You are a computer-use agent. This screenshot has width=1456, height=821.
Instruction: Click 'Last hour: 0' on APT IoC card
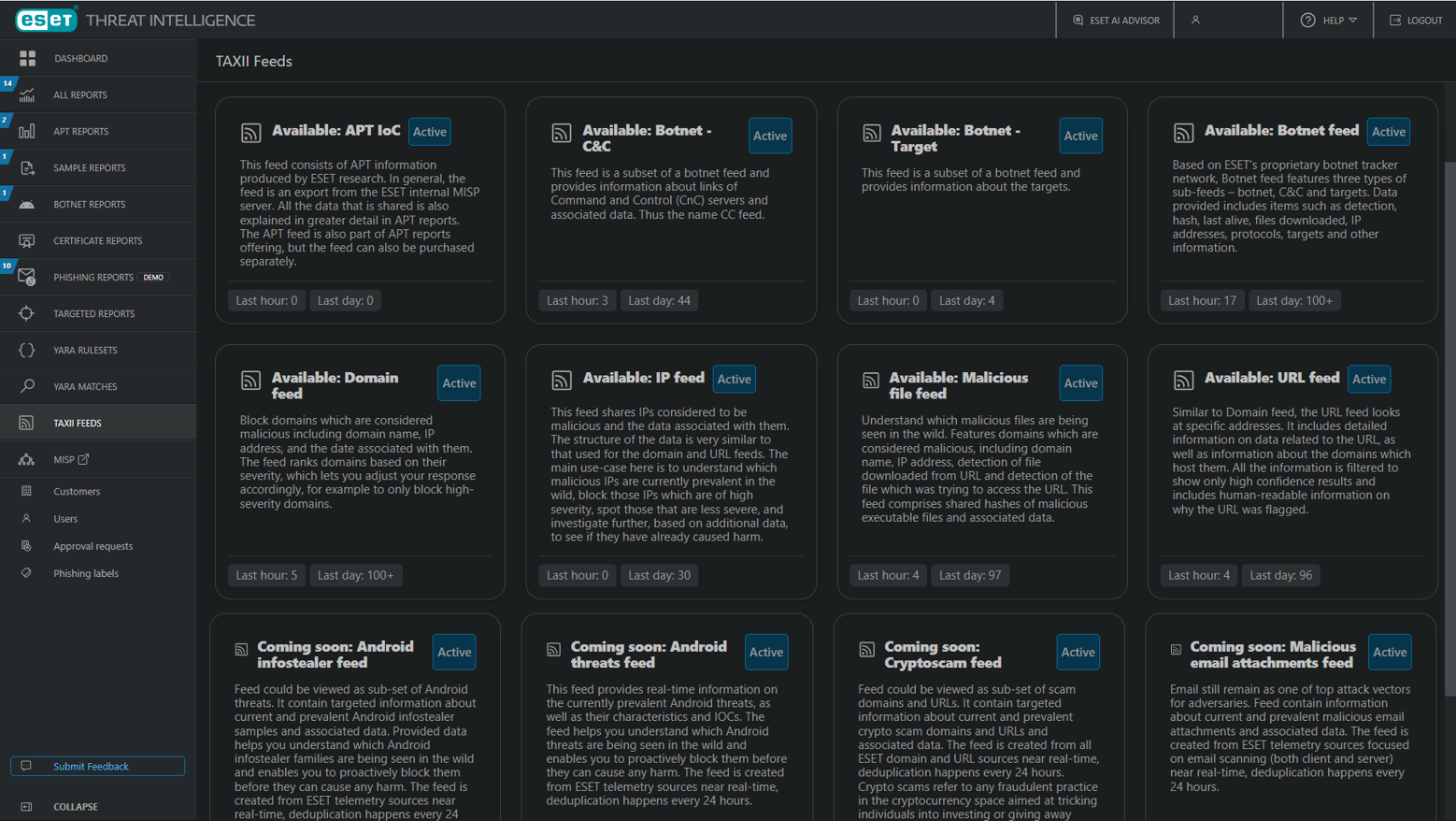[x=266, y=300]
